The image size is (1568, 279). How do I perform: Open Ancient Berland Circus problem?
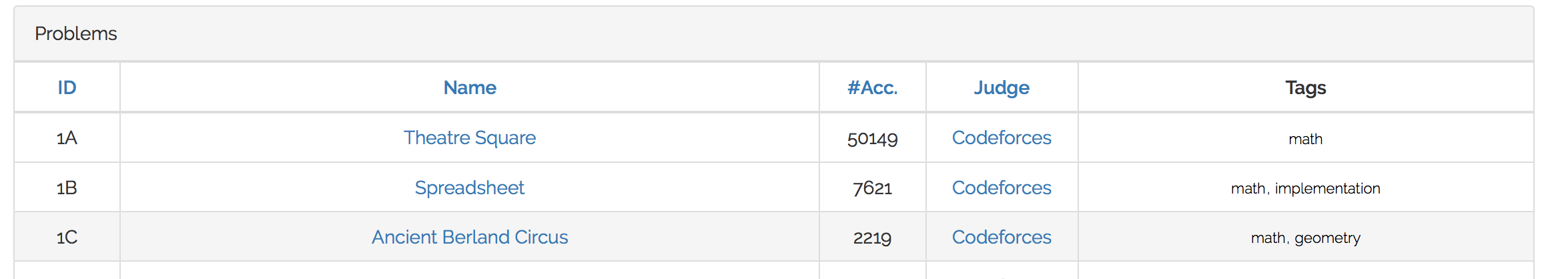(470, 237)
